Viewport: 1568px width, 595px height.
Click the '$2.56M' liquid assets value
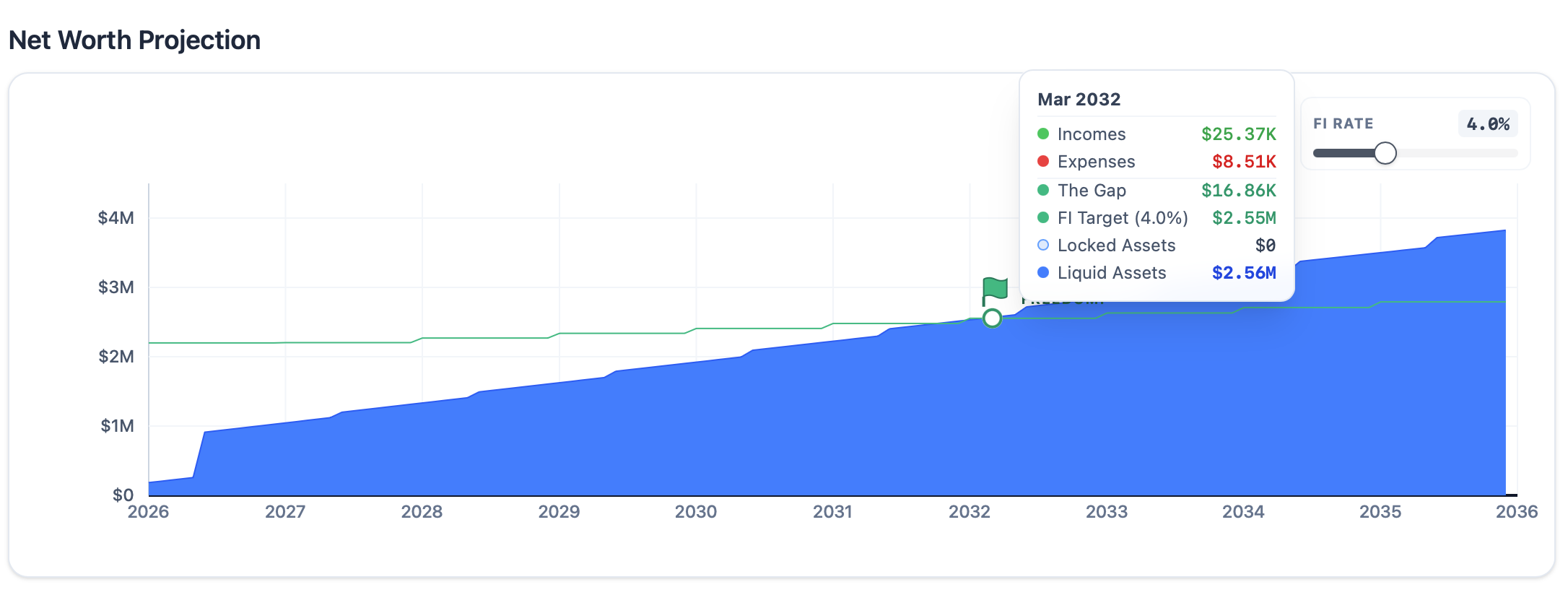coord(1244,273)
